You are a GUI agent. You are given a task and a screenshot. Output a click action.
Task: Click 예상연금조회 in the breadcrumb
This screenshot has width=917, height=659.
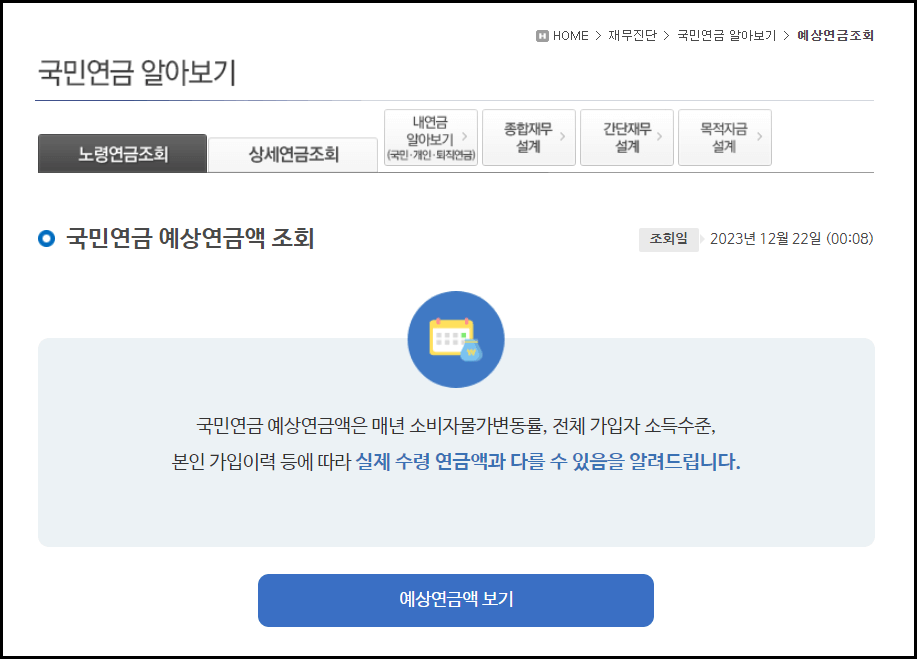[x=834, y=35]
